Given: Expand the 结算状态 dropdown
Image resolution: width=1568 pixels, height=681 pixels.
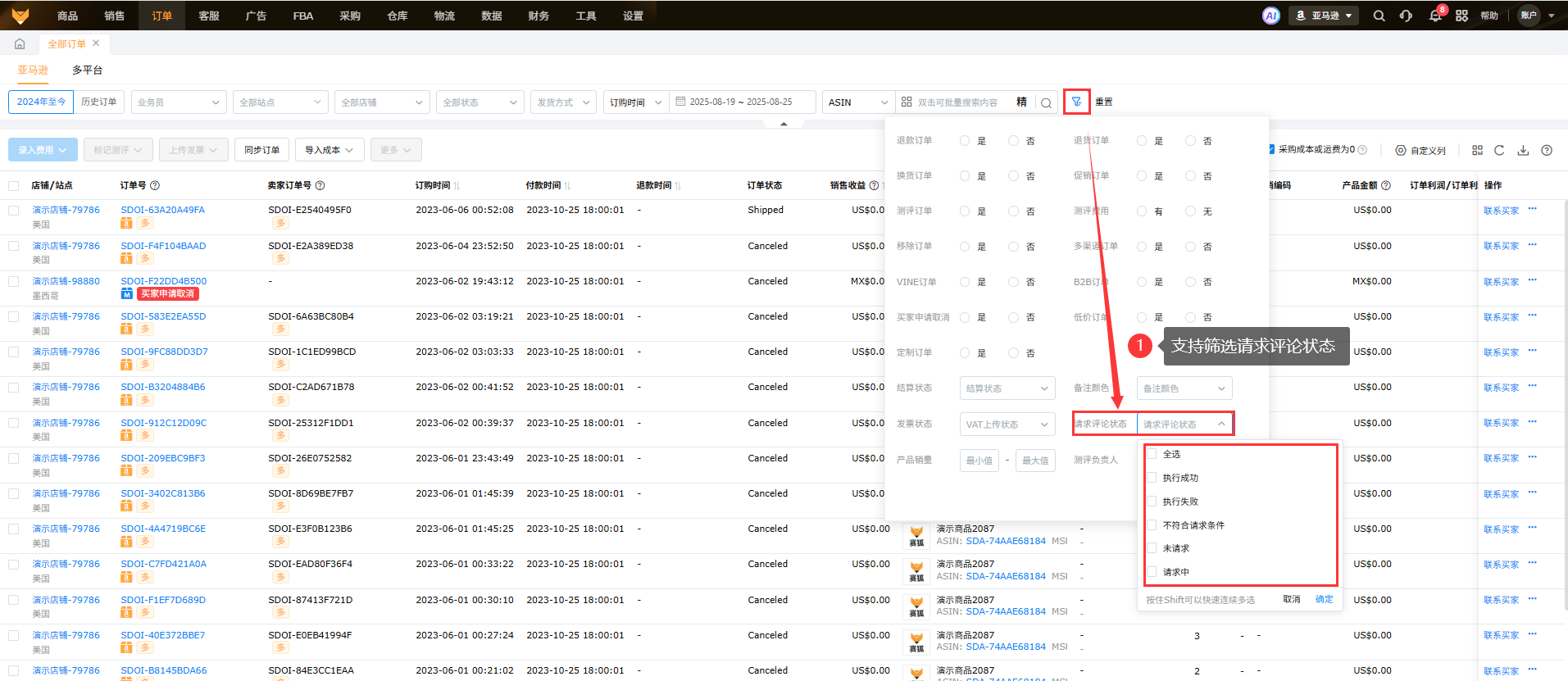Looking at the screenshot, I should pyautogui.click(x=1007, y=388).
